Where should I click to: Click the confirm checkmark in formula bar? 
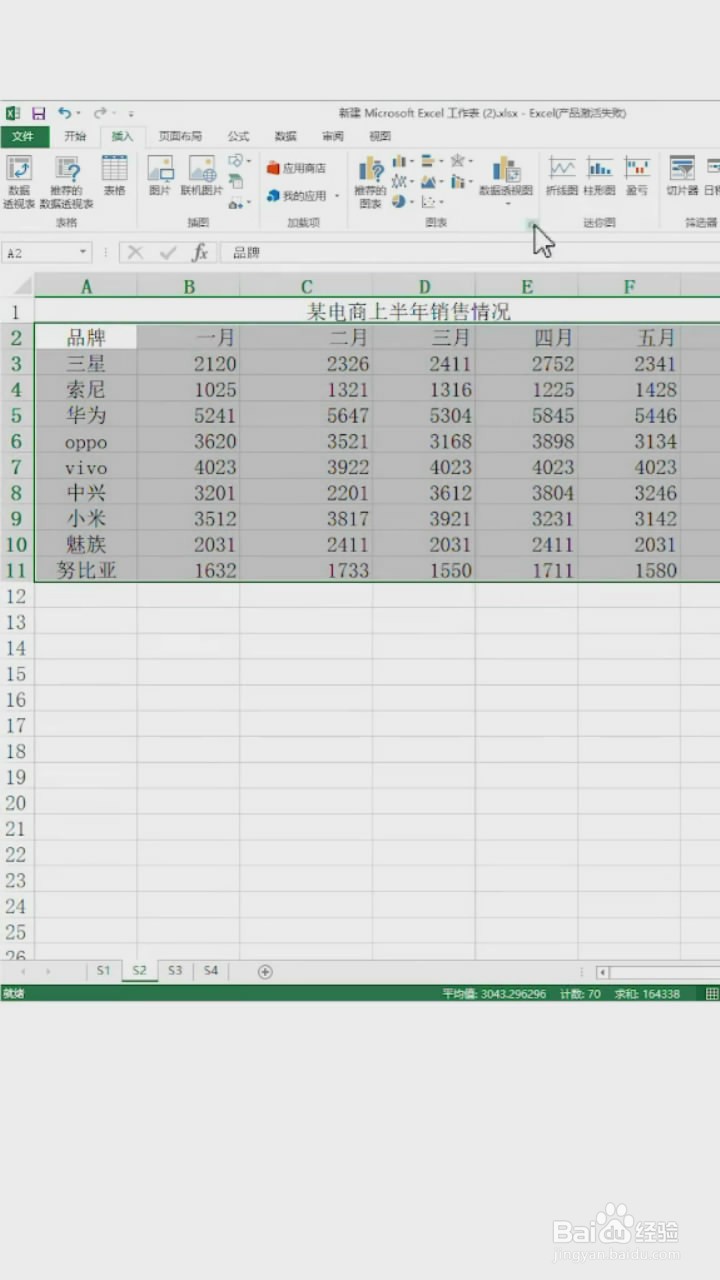pos(167,253)
